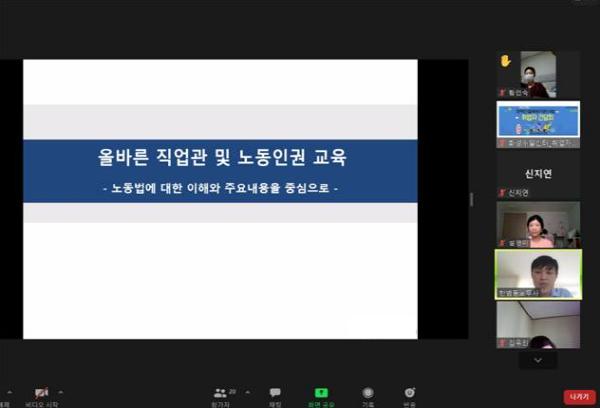Image resolution: width=600 pixels, height=408 pixels.
Task: Click the green share screen icon
Action: point(321,393)
